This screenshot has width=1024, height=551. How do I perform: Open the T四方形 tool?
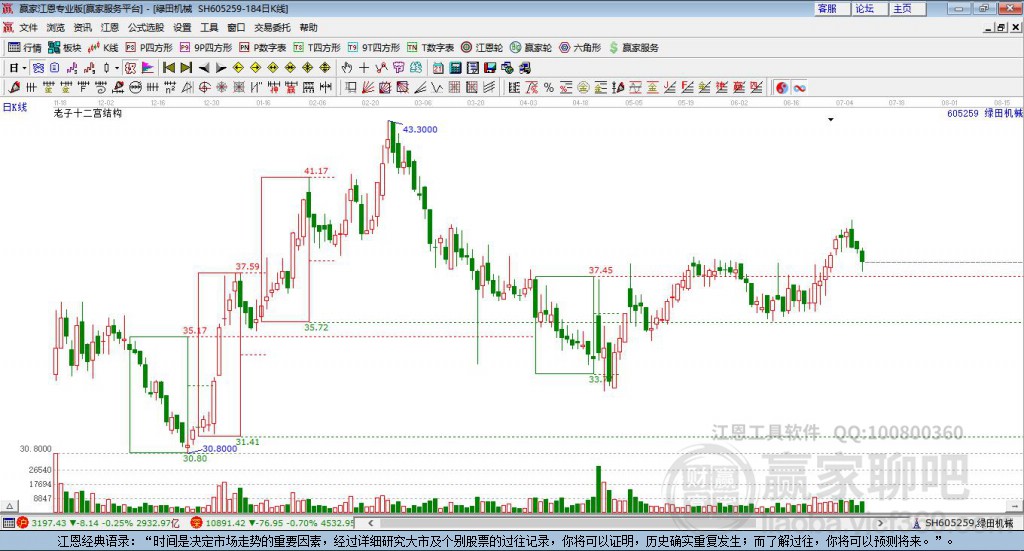[x=317, y=48]
